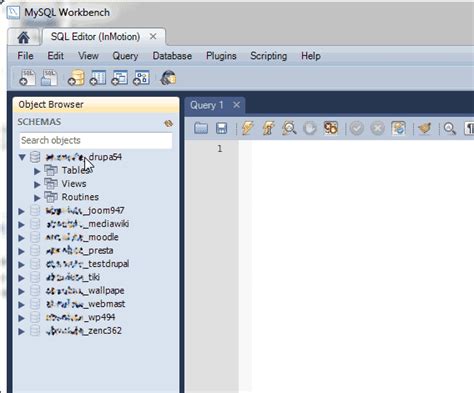
Task: Open the Help menu
Action: pos(311,56)
